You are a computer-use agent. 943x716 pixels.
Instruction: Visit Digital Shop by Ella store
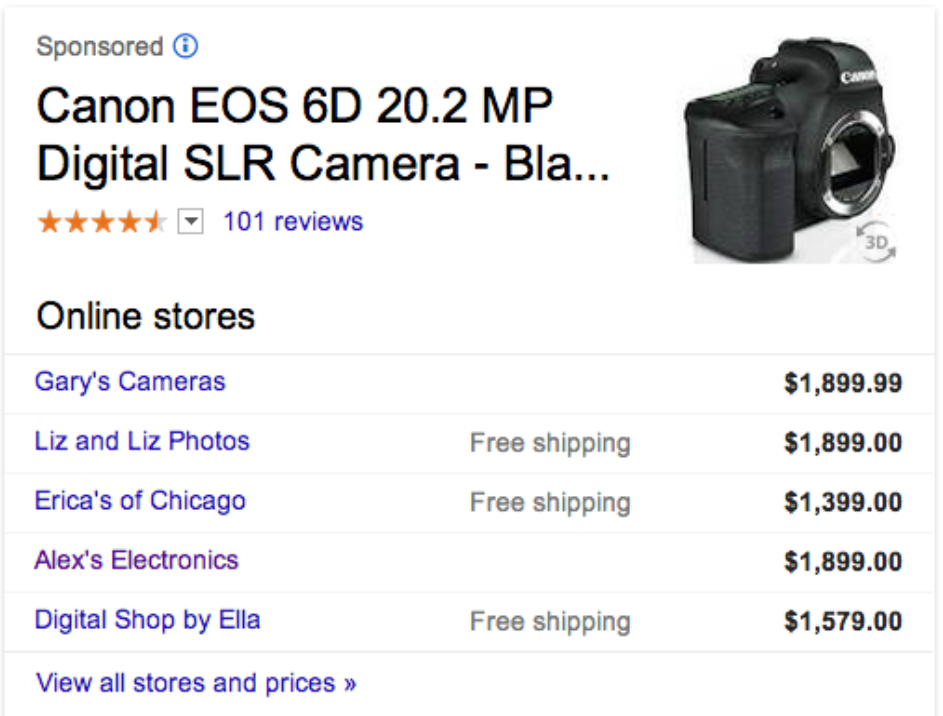click(147, 620)
